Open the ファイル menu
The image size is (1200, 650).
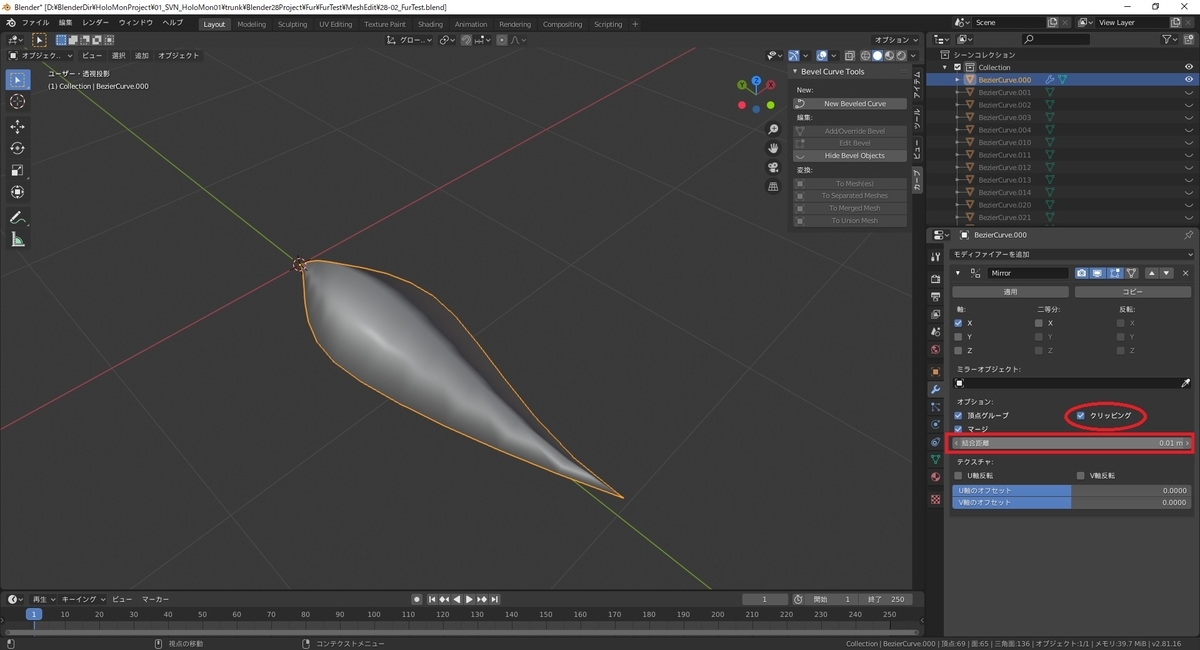[x=35, y=23]
